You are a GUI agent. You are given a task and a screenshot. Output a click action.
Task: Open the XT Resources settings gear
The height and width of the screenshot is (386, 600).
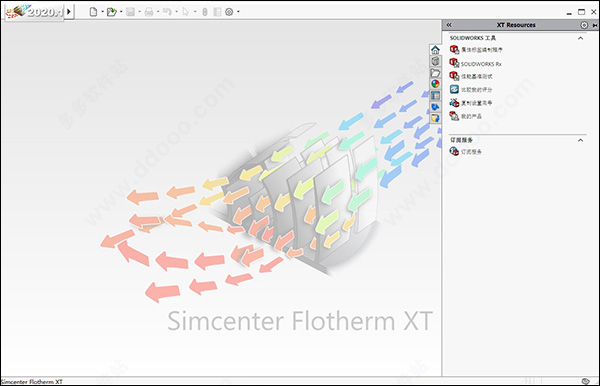click(584, 25)
